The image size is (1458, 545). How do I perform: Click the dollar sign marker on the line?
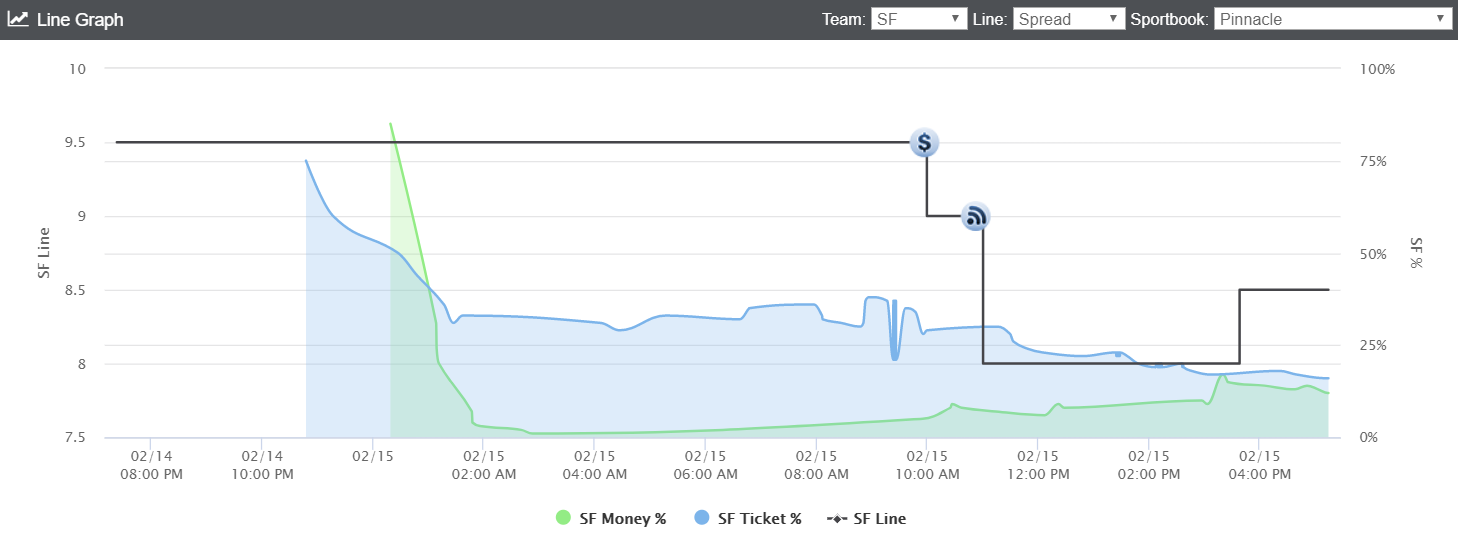(925, 142)
